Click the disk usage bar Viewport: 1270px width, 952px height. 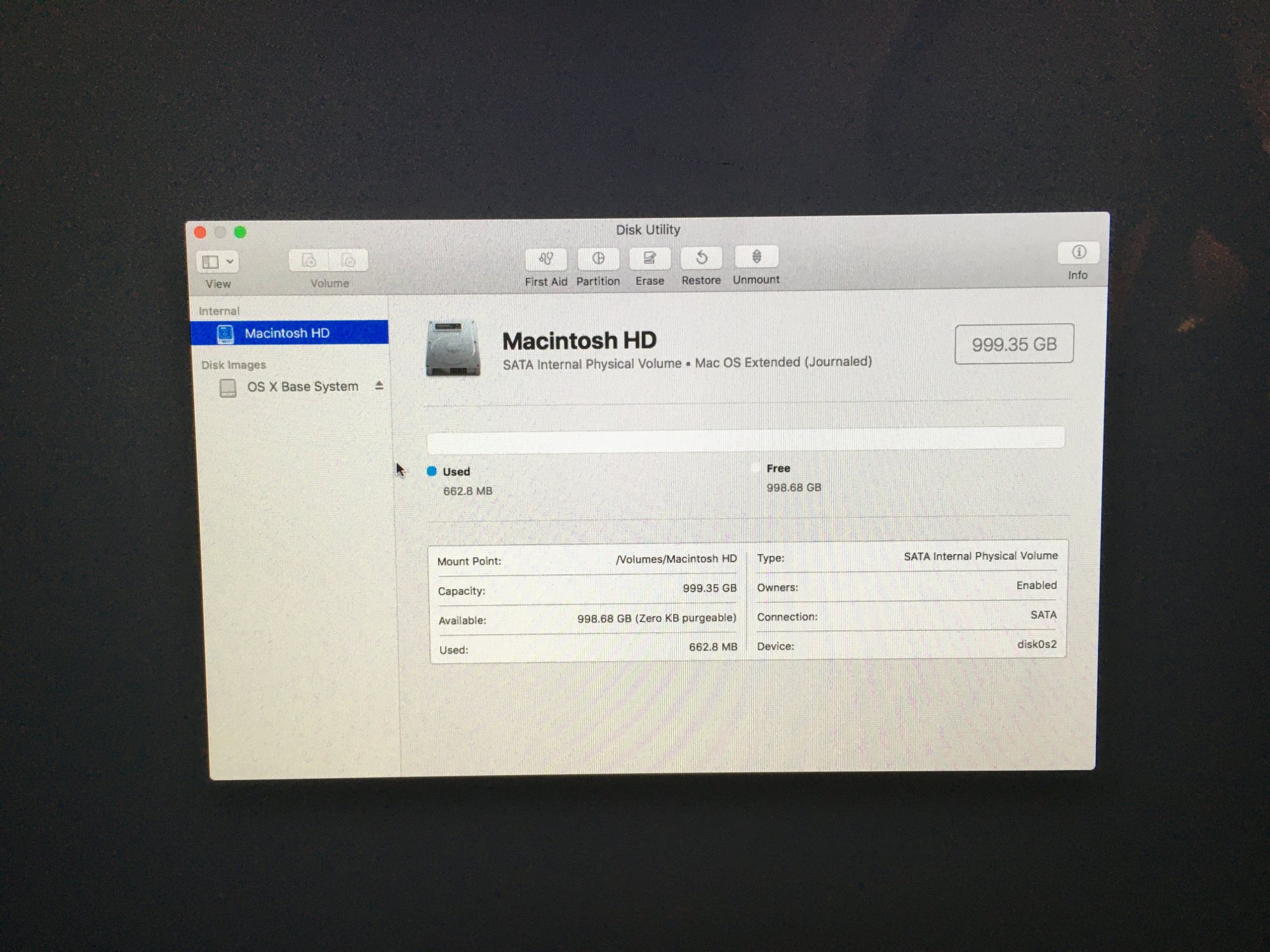[x=745, y=438]
